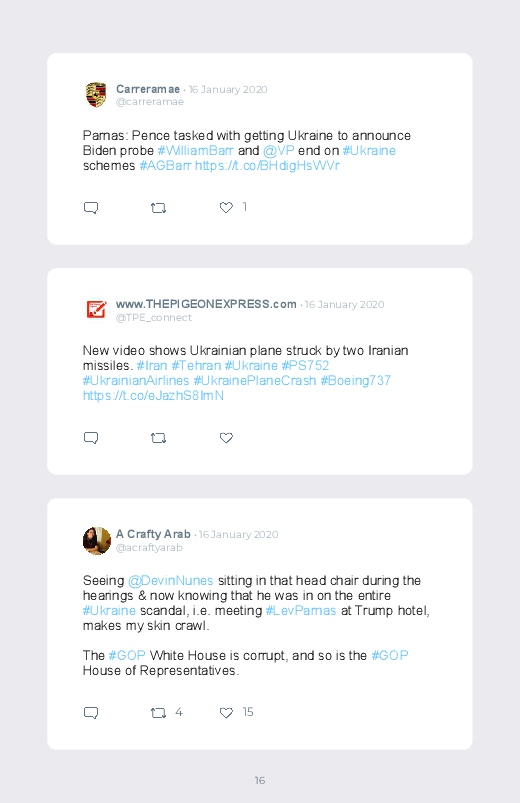Open the #UkrainePlaneCrash hashtag

(x=255, y=381)
